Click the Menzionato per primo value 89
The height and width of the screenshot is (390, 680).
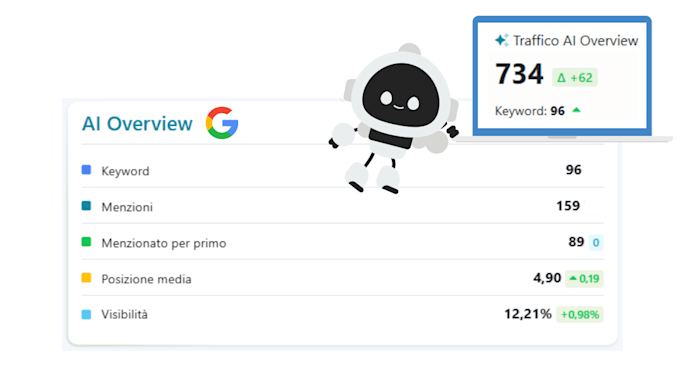point(576,242)
